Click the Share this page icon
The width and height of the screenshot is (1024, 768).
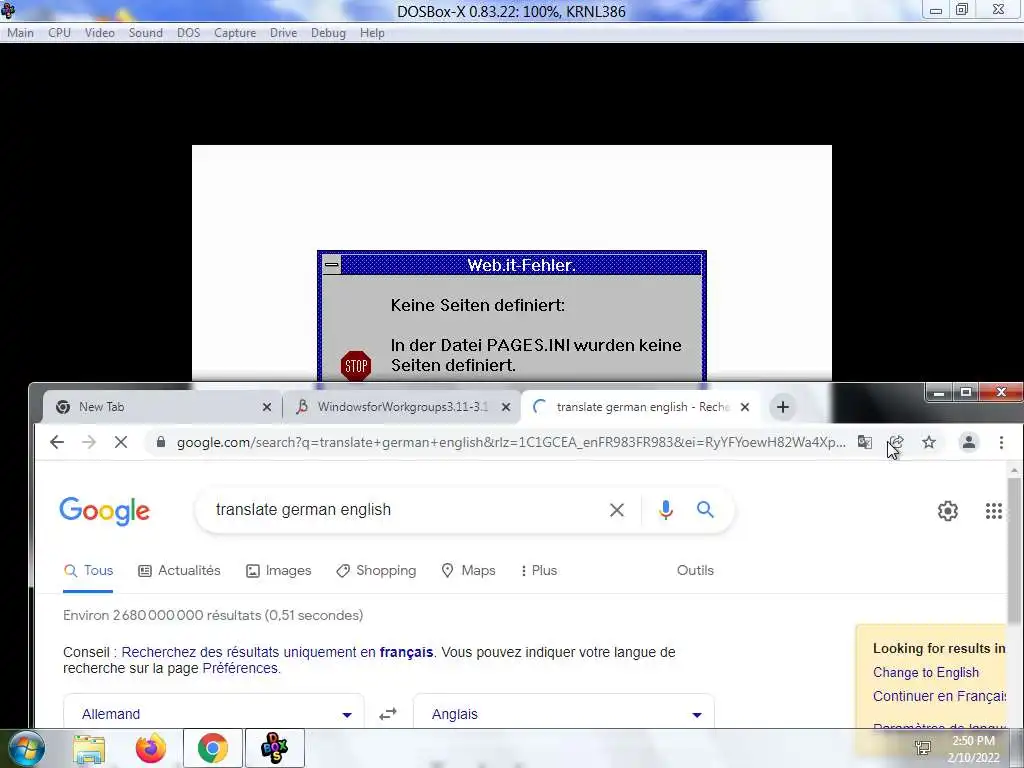click(897, 442)
